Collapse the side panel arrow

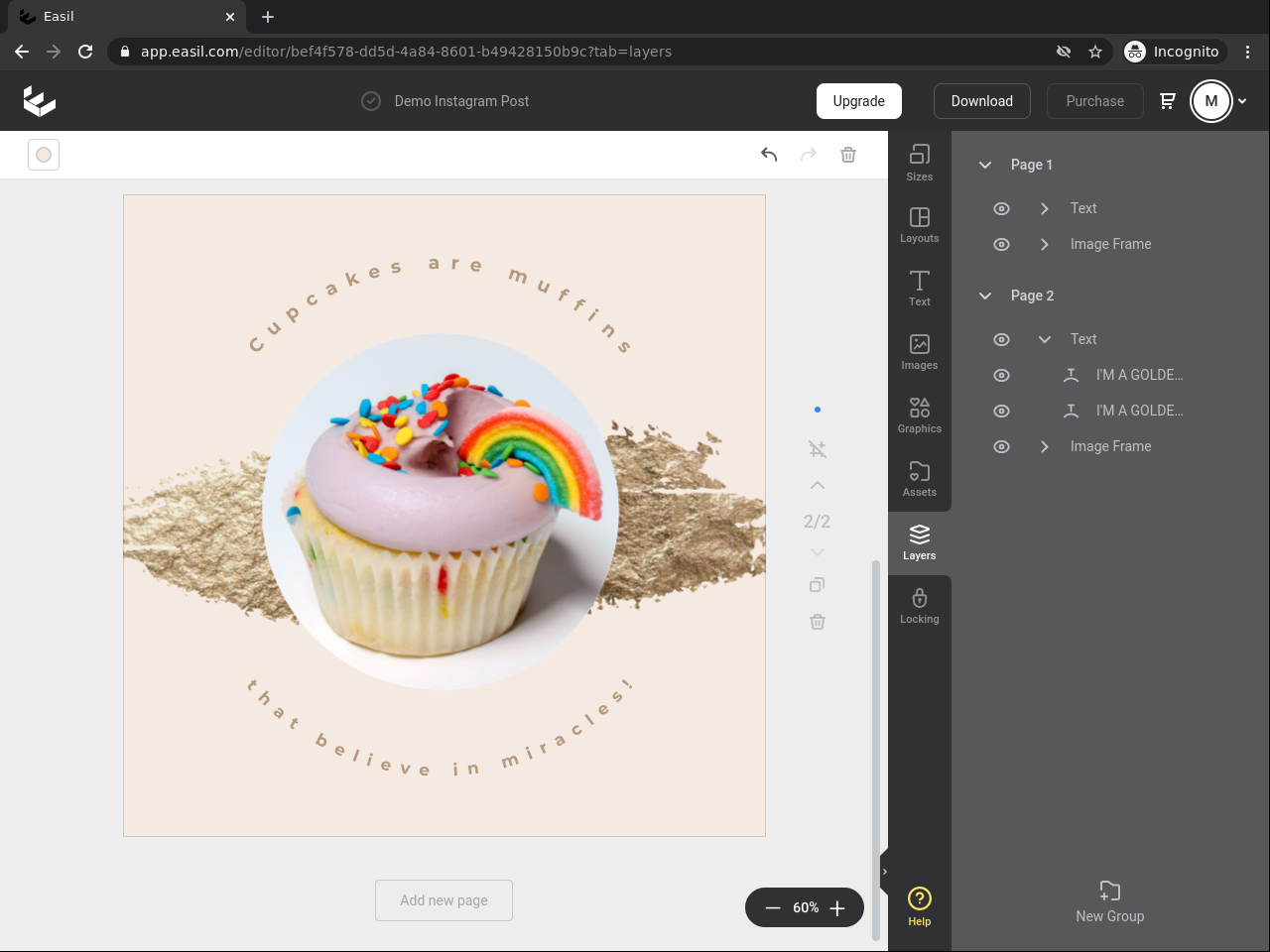click(885, 873)
